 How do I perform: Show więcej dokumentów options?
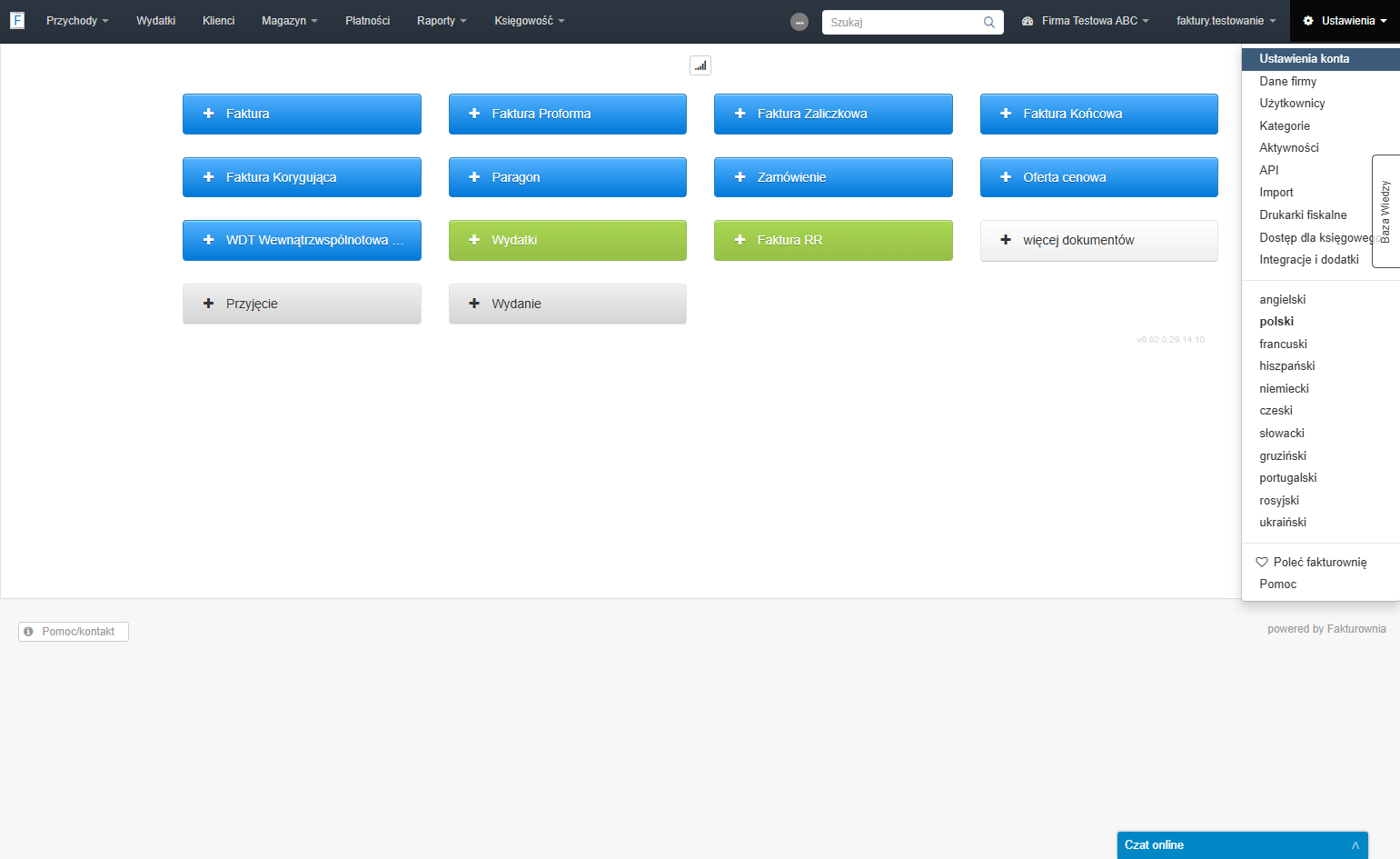pos(1099,240)
